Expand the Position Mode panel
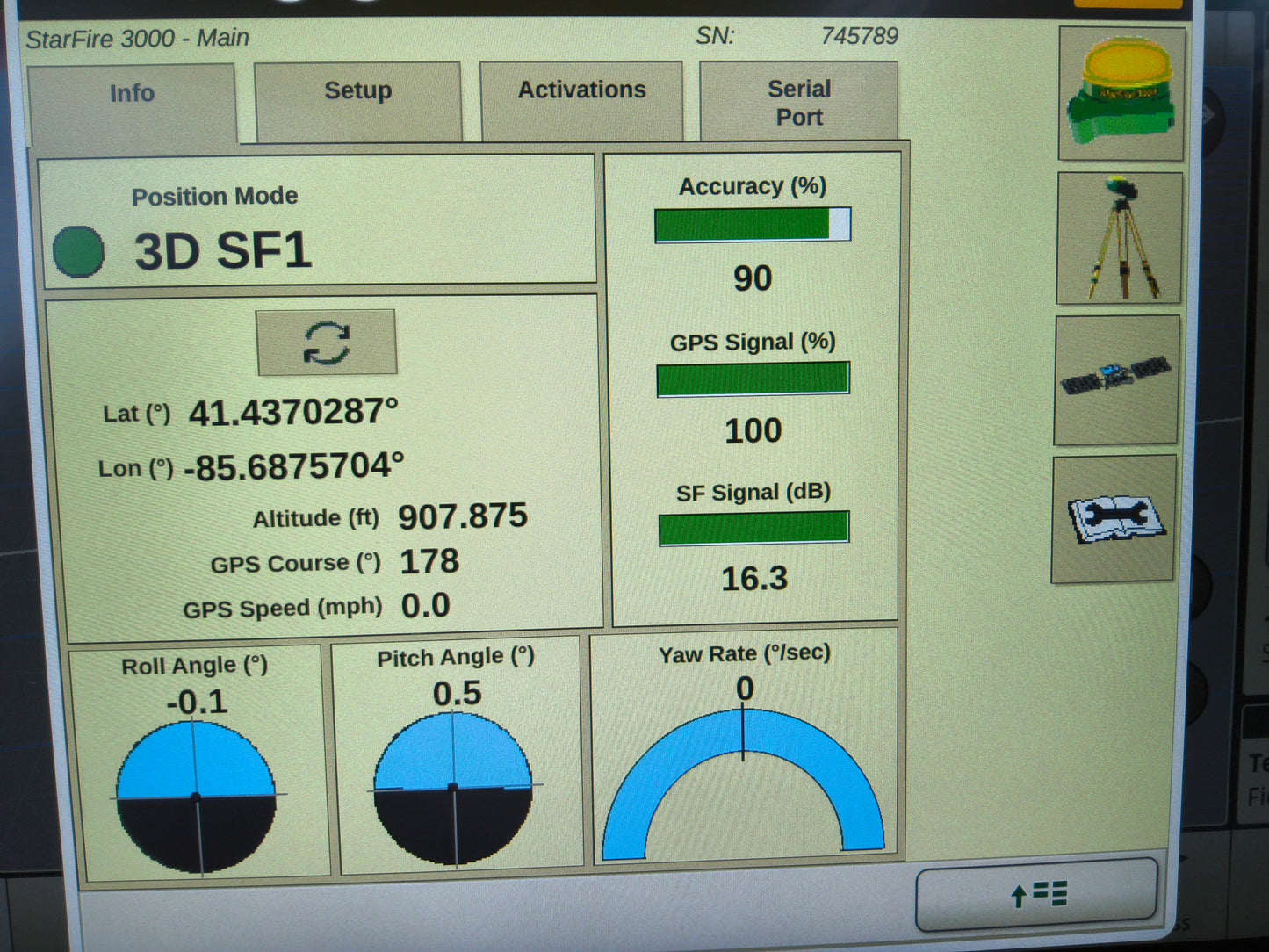Screen dimensions: 1269x952 (x=320, y=218)
